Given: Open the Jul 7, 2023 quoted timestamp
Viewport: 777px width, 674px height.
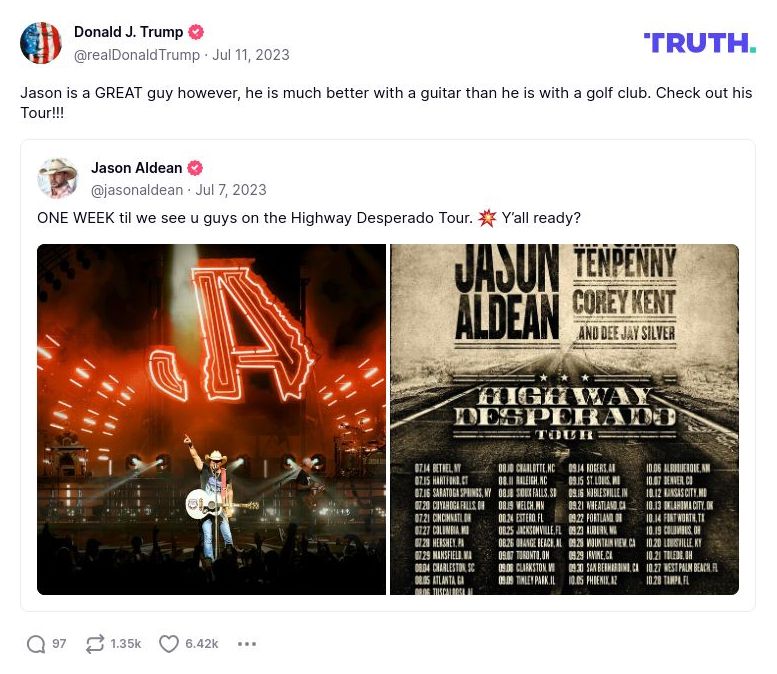Looking at the screenshot, I should pos(231,190).
